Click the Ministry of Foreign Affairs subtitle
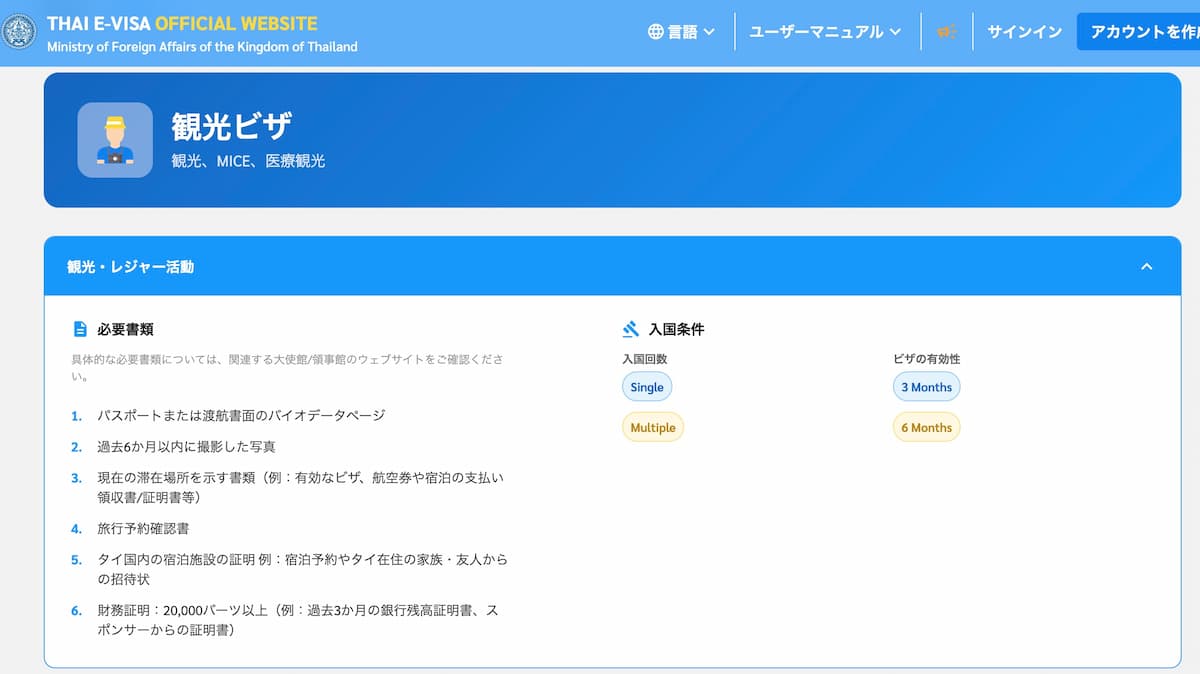Screen dimensions: 1200x674 tap(202, 47)
